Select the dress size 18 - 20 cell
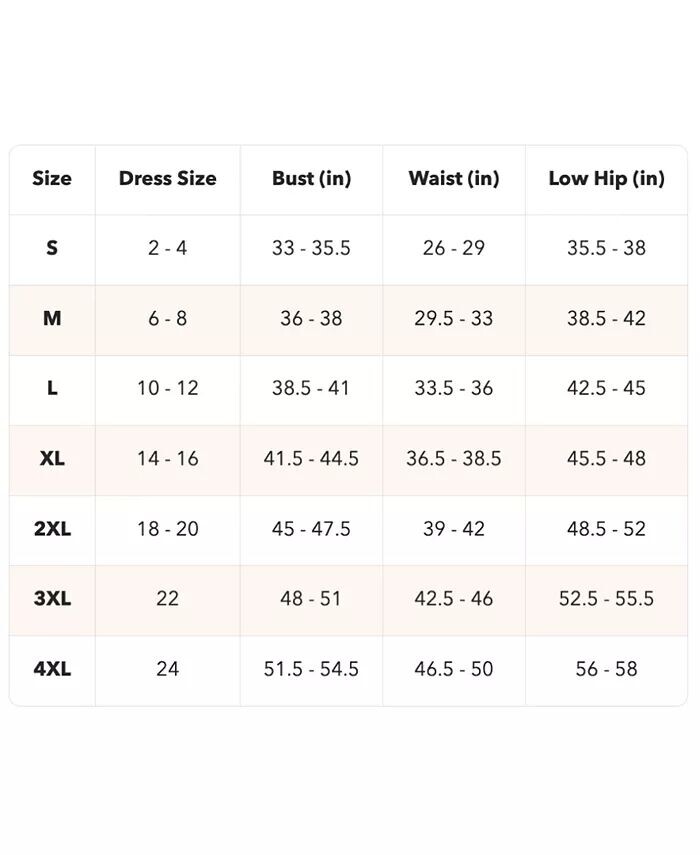Image resolution: width=700 pixels, height=855 pixels. [x=167, y=528]
